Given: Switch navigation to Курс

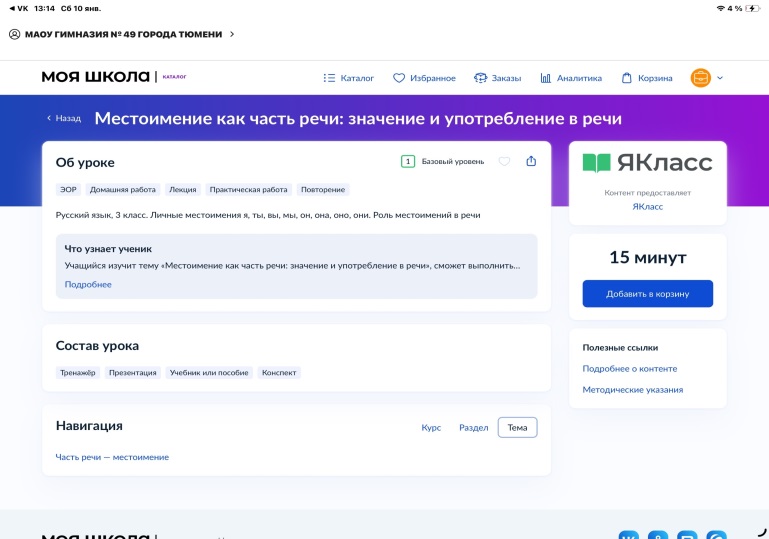Looking at the screenshot, I should click(x=431, y=428).
